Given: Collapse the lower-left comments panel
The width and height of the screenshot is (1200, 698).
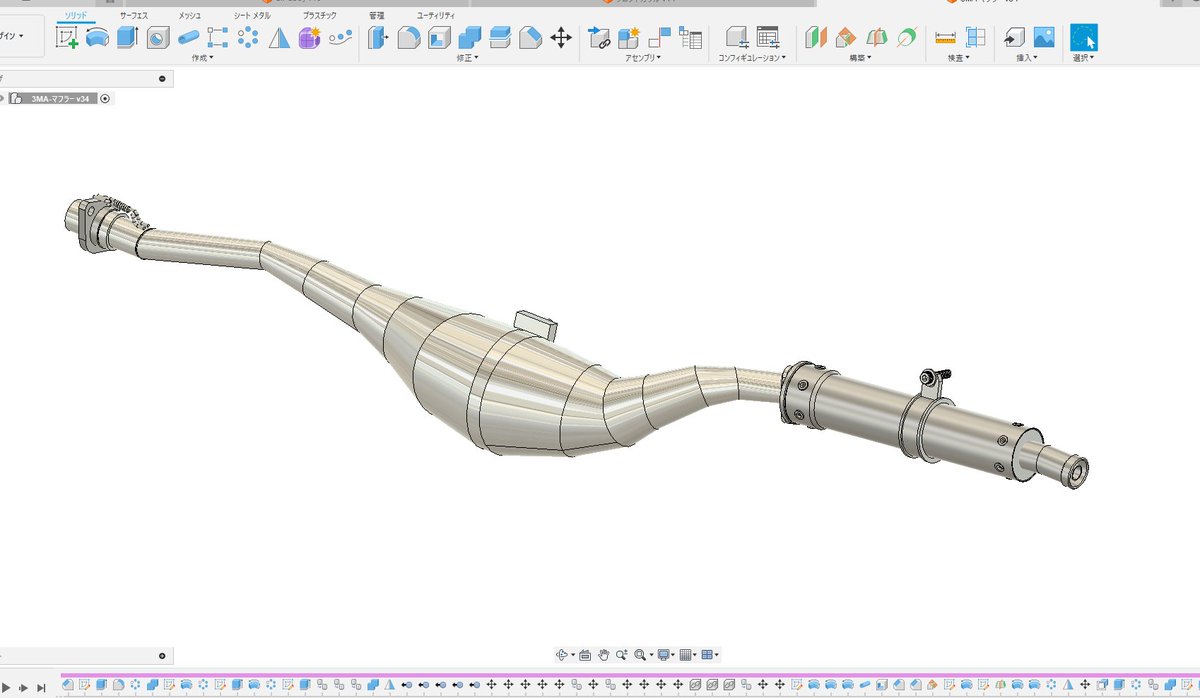Looking at the screenshot, I should 162,656.
